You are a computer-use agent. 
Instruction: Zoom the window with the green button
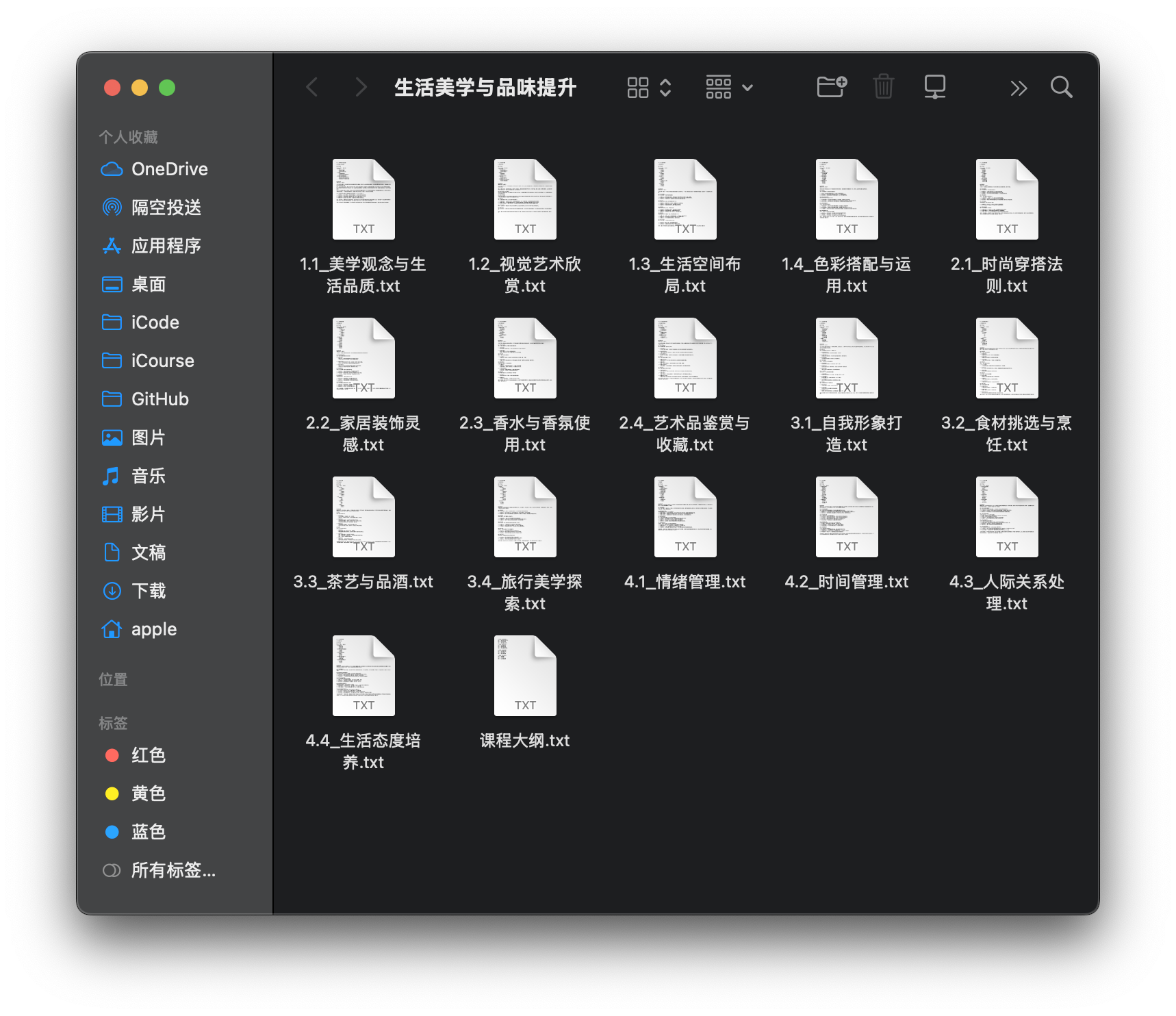[167, 88]
